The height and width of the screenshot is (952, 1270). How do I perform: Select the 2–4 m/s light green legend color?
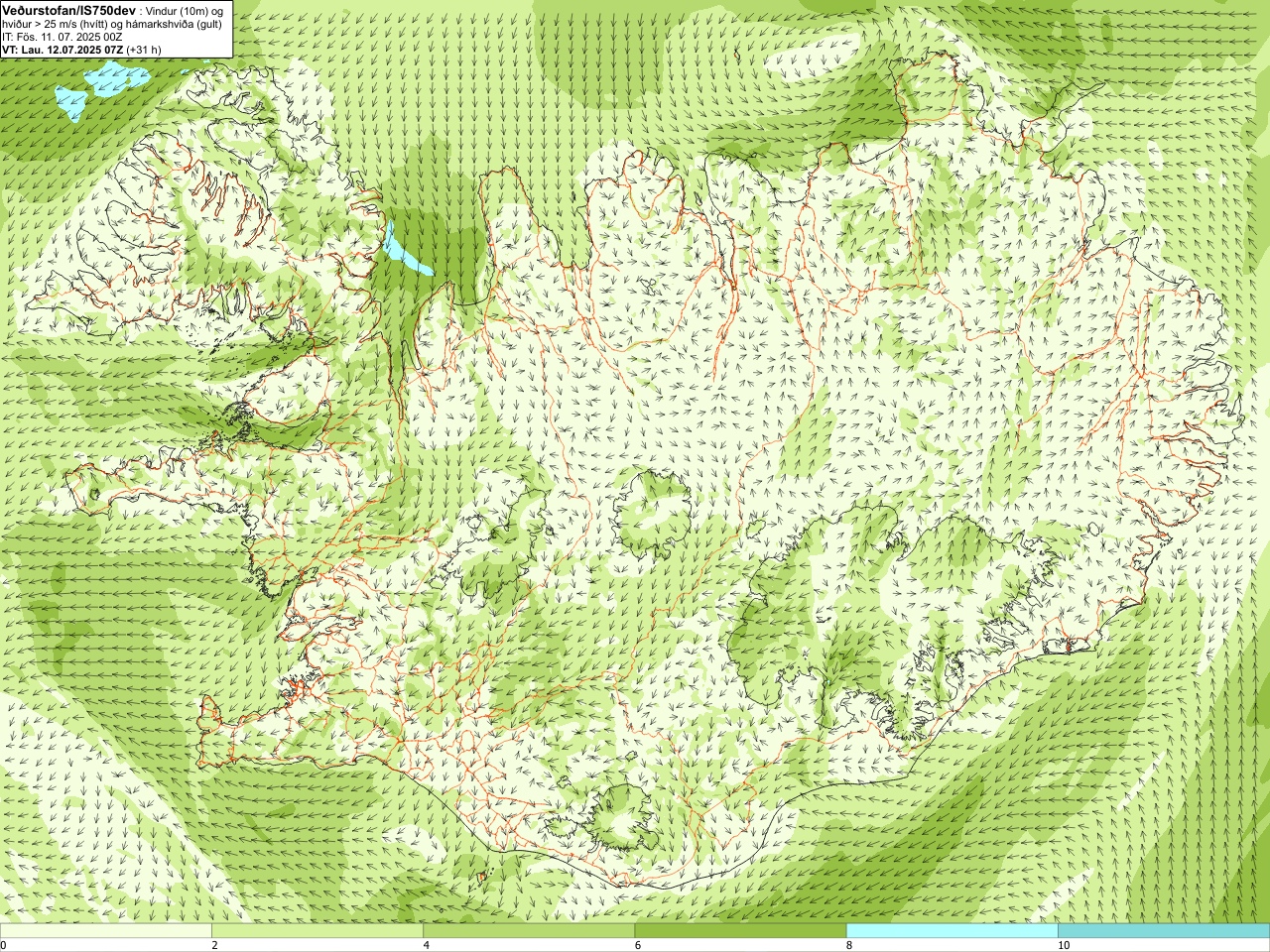[x=317, y=931]
